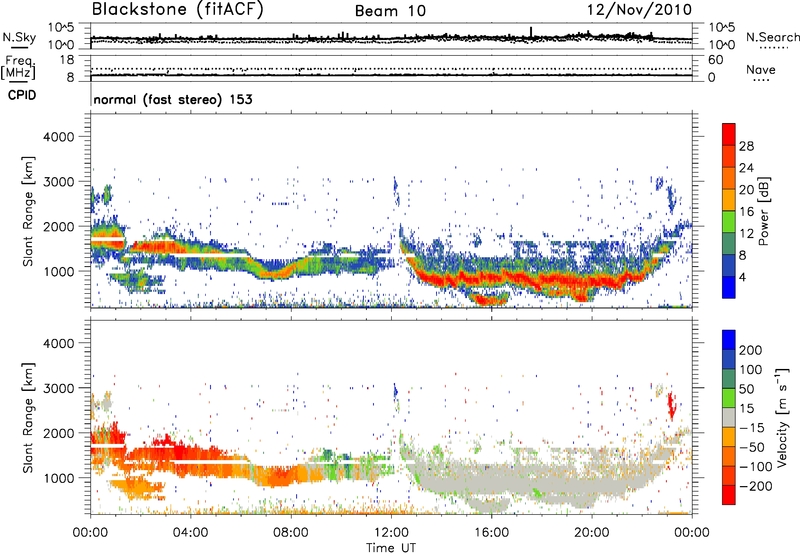Click the '15' tick on the Velocity scale
This screenshot has width=800, height=554.
coord(746,408)
